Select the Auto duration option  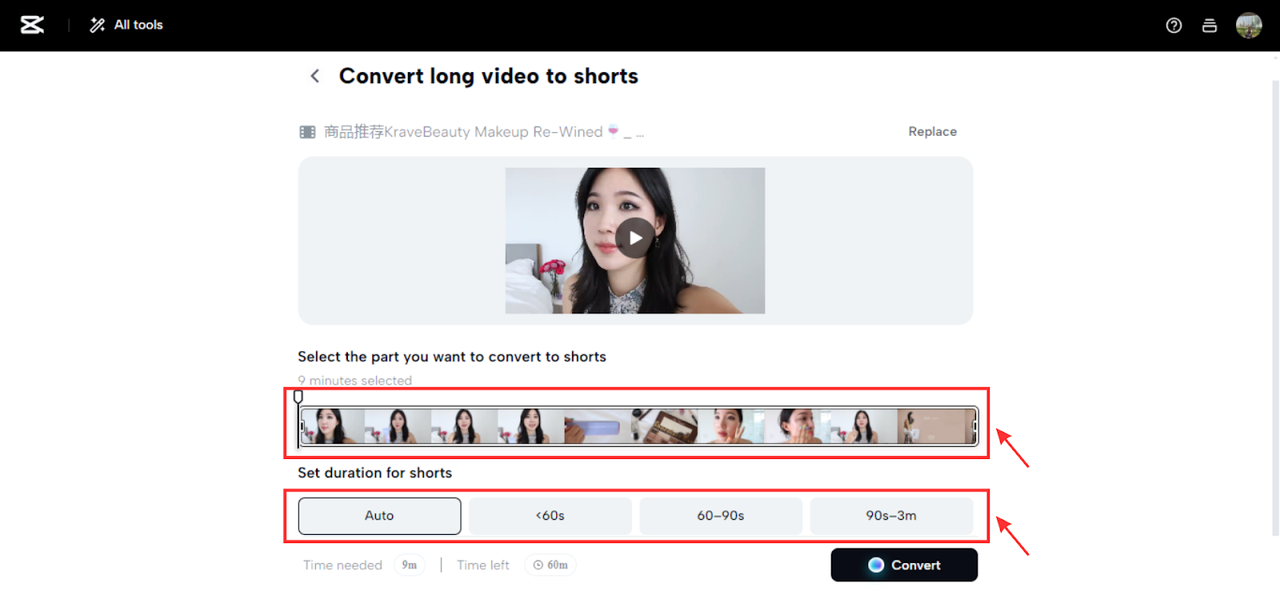click(379, 516)
